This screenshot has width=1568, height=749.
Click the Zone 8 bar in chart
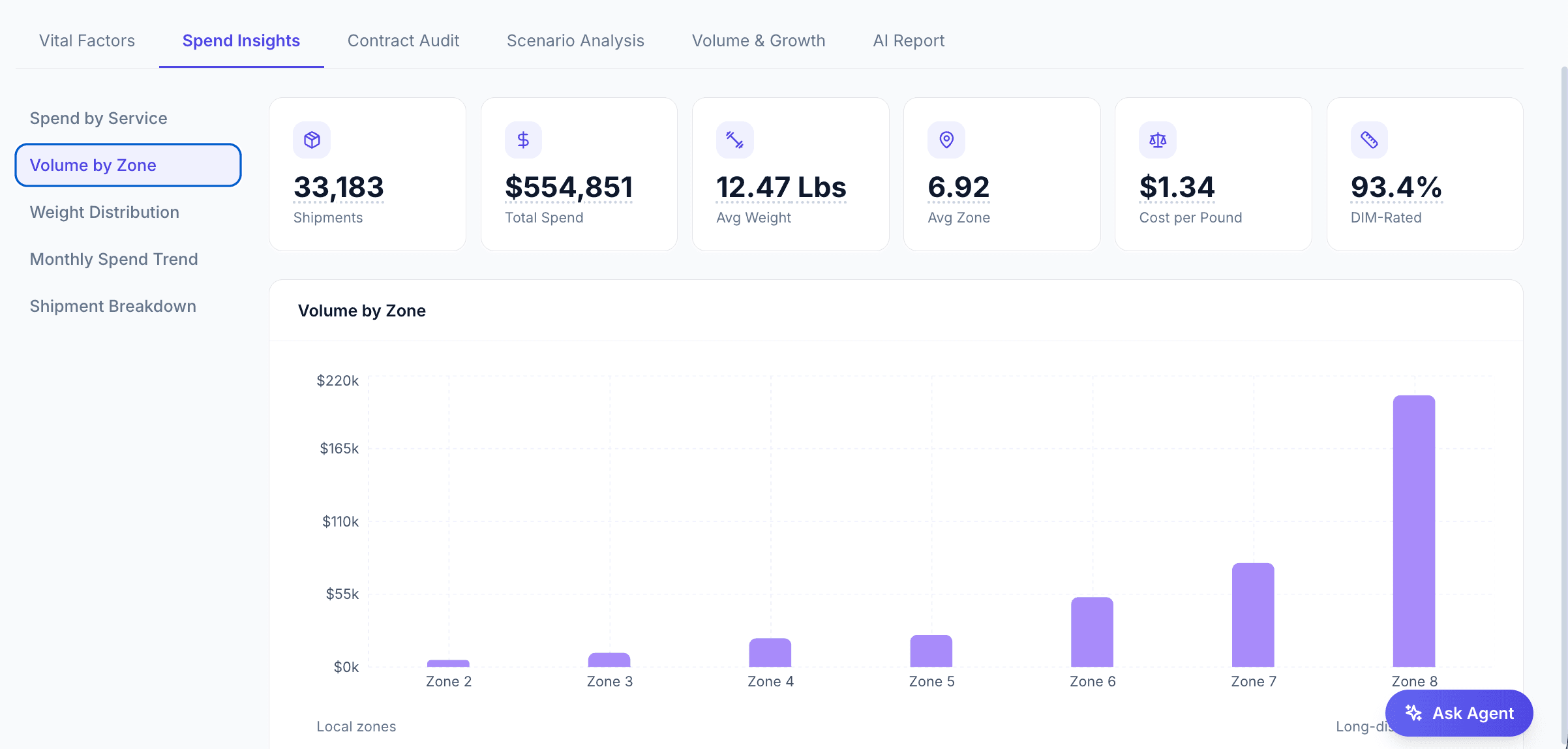click(1414, 531)
